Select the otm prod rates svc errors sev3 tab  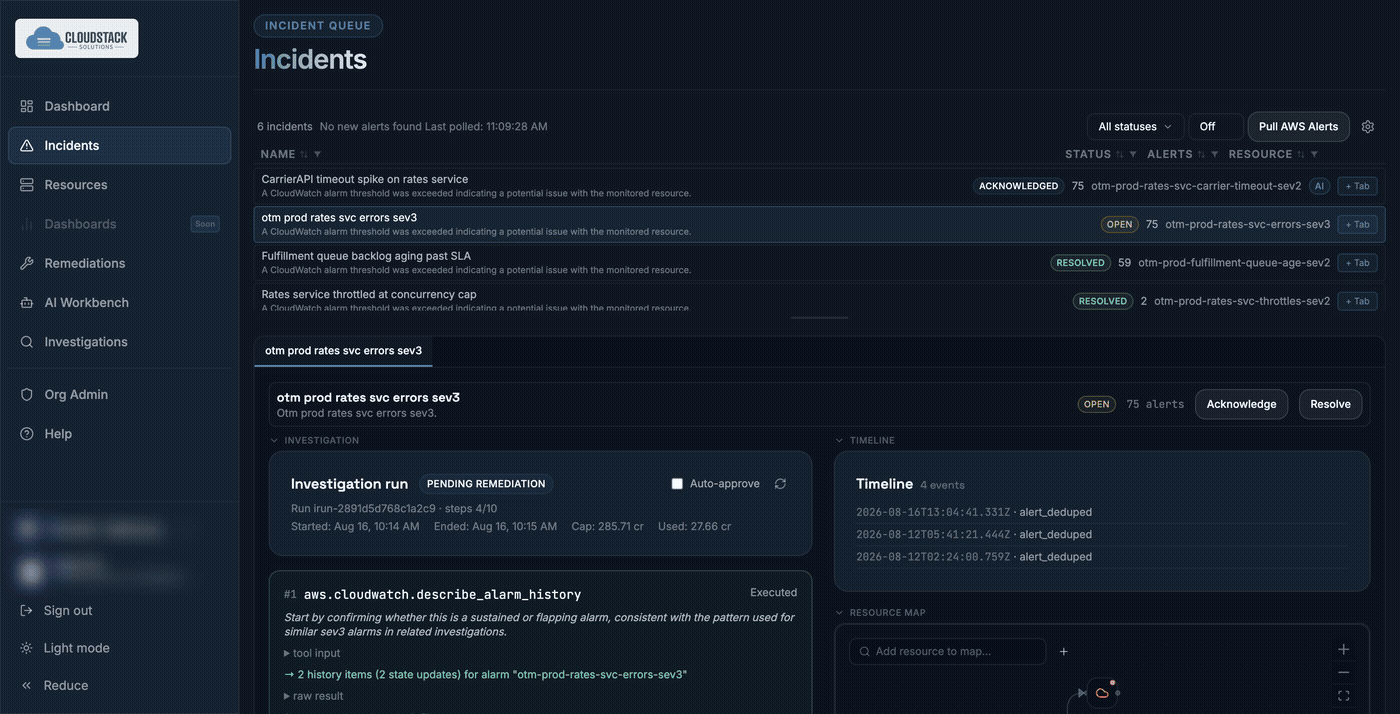[x=343, y=351]
